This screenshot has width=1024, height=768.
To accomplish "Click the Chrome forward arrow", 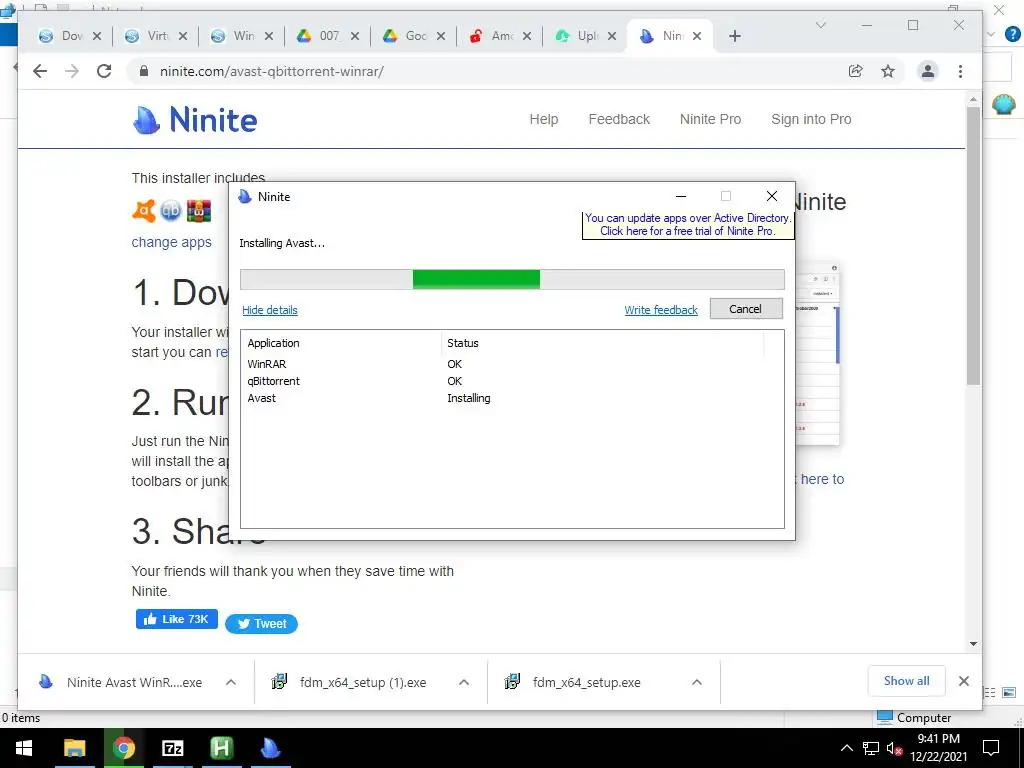I will 72,71.
